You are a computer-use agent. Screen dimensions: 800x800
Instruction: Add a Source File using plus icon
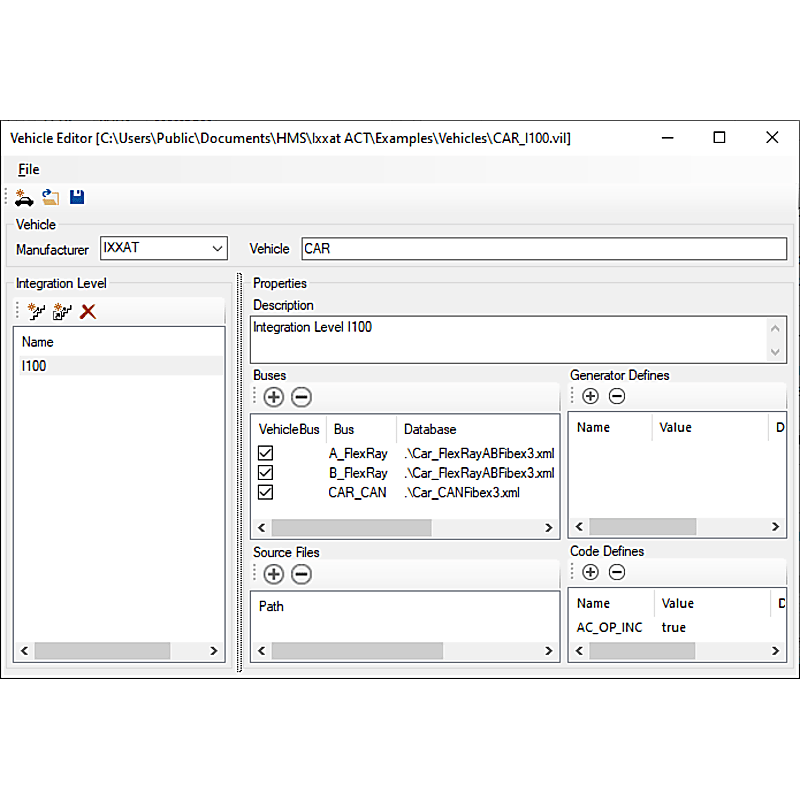(273, 574)
